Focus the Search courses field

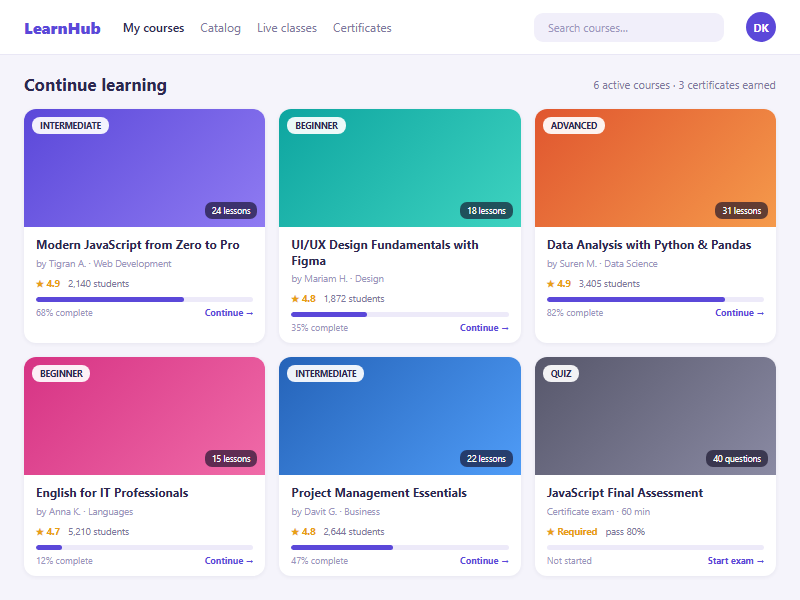(x=629, y=28)
